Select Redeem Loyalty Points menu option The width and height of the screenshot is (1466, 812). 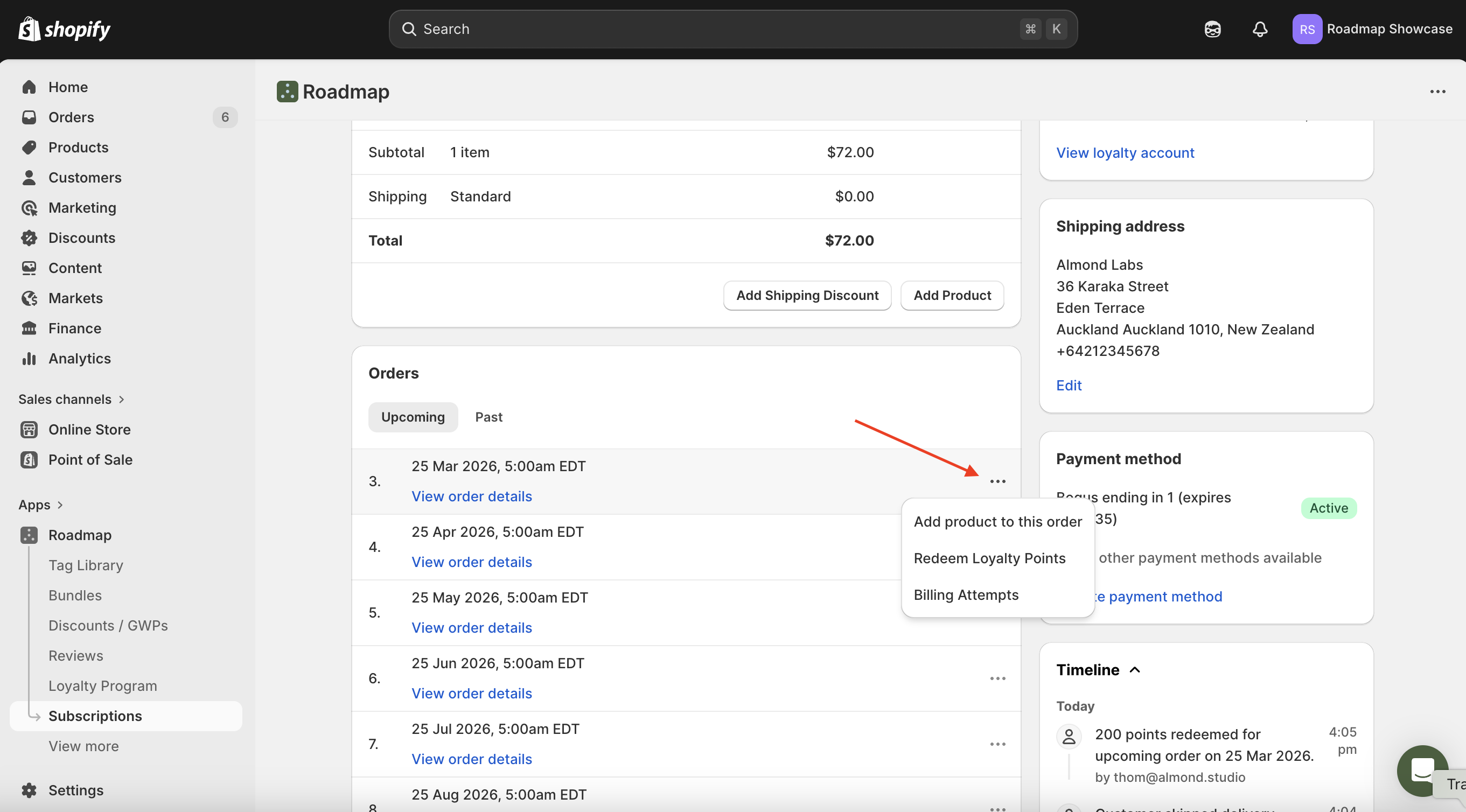989,558
